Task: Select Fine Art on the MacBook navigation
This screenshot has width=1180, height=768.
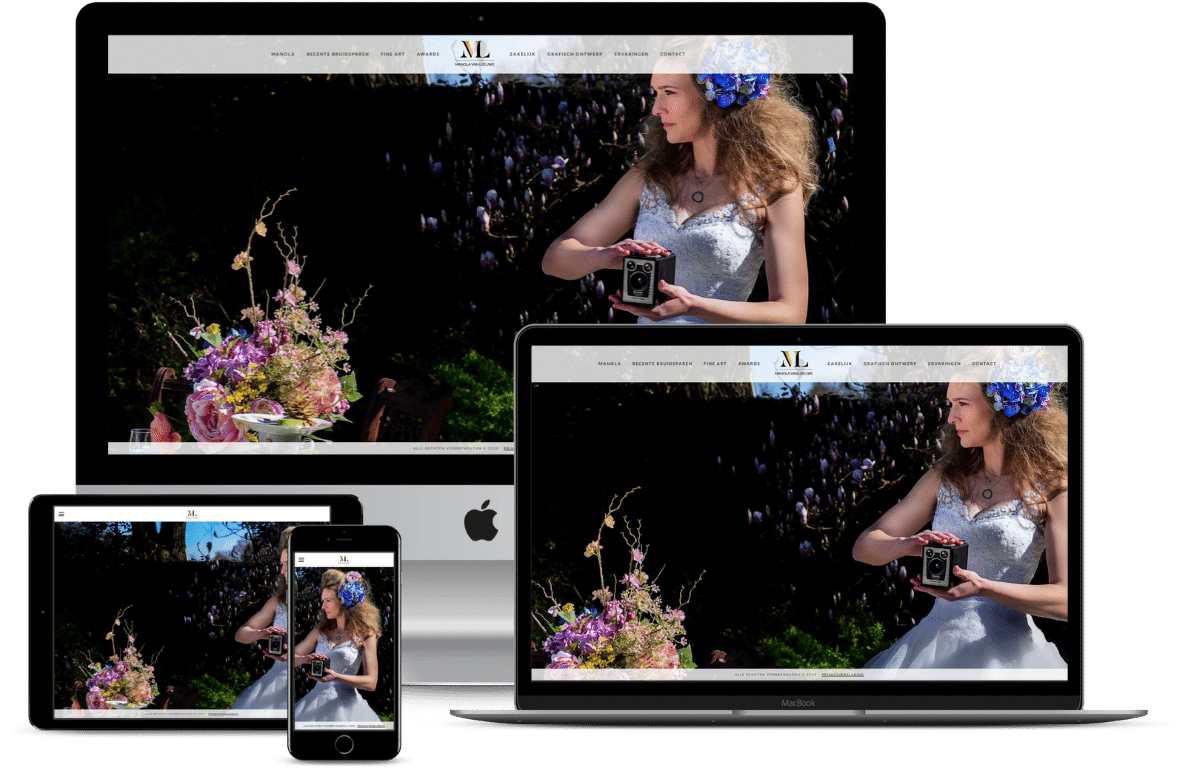Action: click(x=715, y=364)
